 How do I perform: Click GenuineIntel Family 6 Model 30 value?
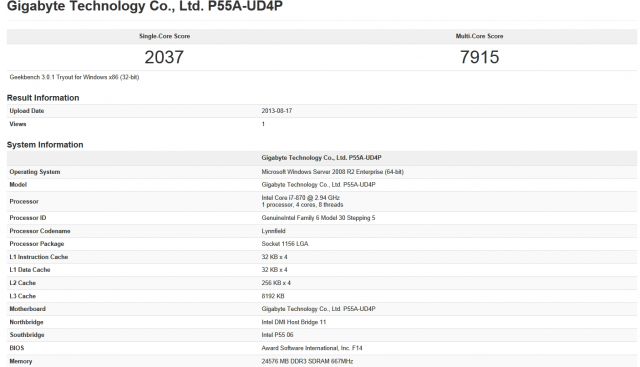click(318, 218)
